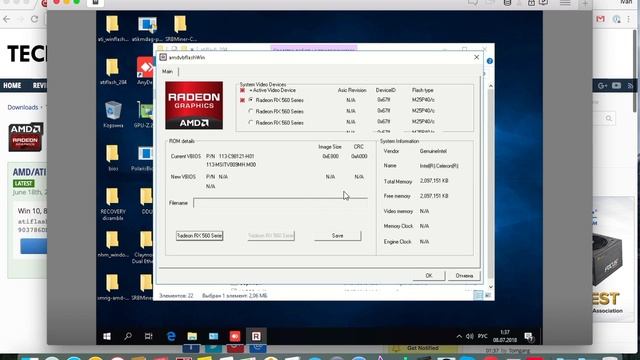Click the volume speaker tray icon
Image resolution: width=640 pixels, height=360 pixels.
click(x=470, y=336)
